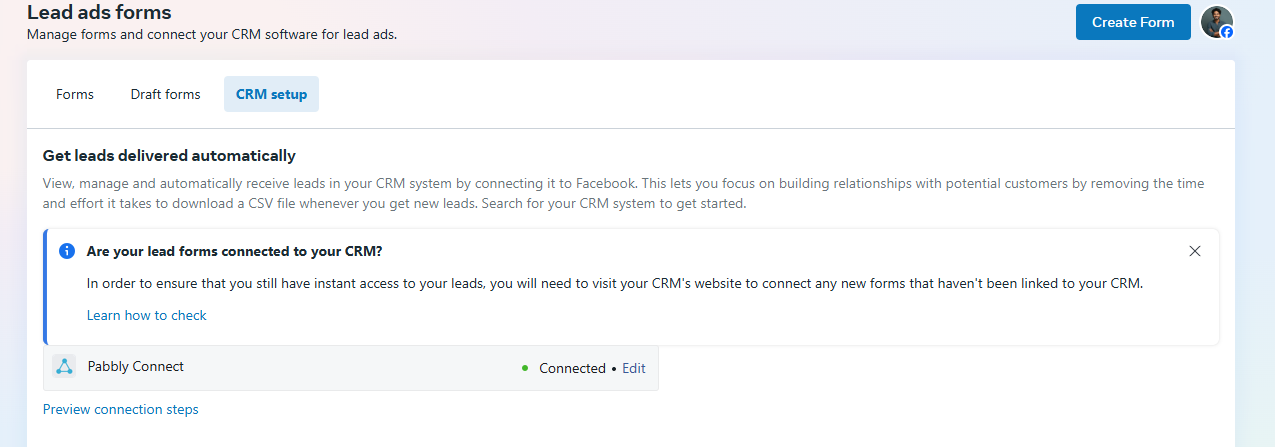Open the Learn how to check link

pos(147,315)
